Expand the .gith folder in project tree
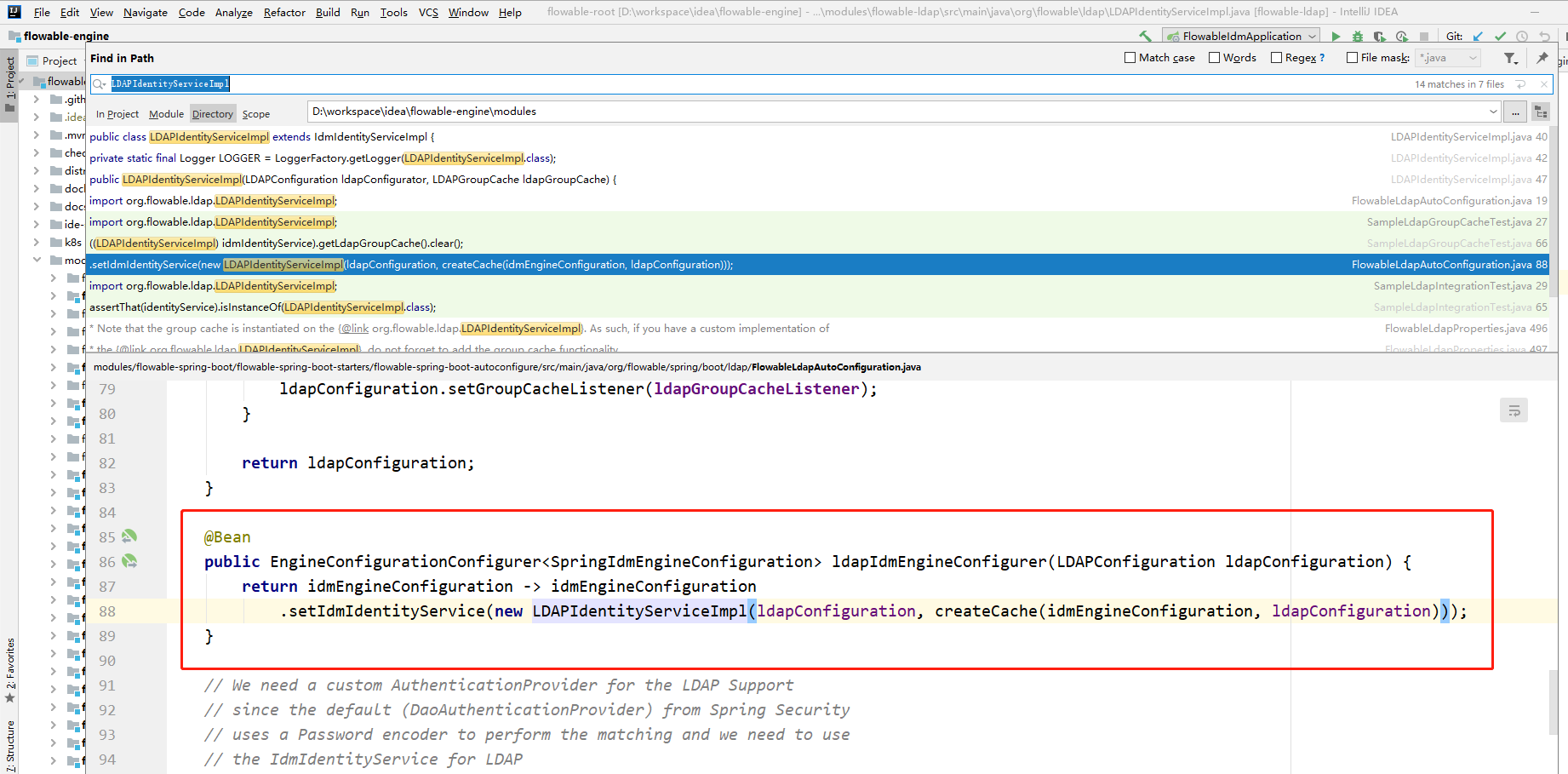Image resolution: width=1568 pixels, height=774 pixels. tap(36, 100)
